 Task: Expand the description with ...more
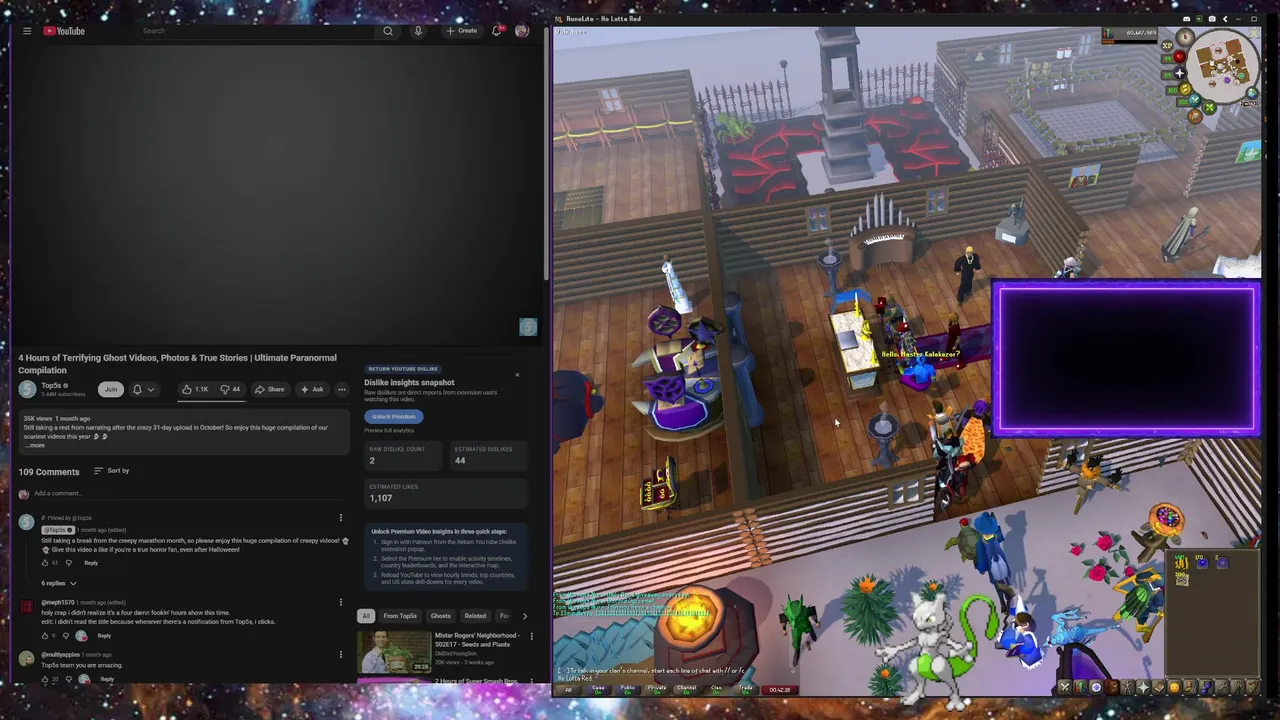36,445
